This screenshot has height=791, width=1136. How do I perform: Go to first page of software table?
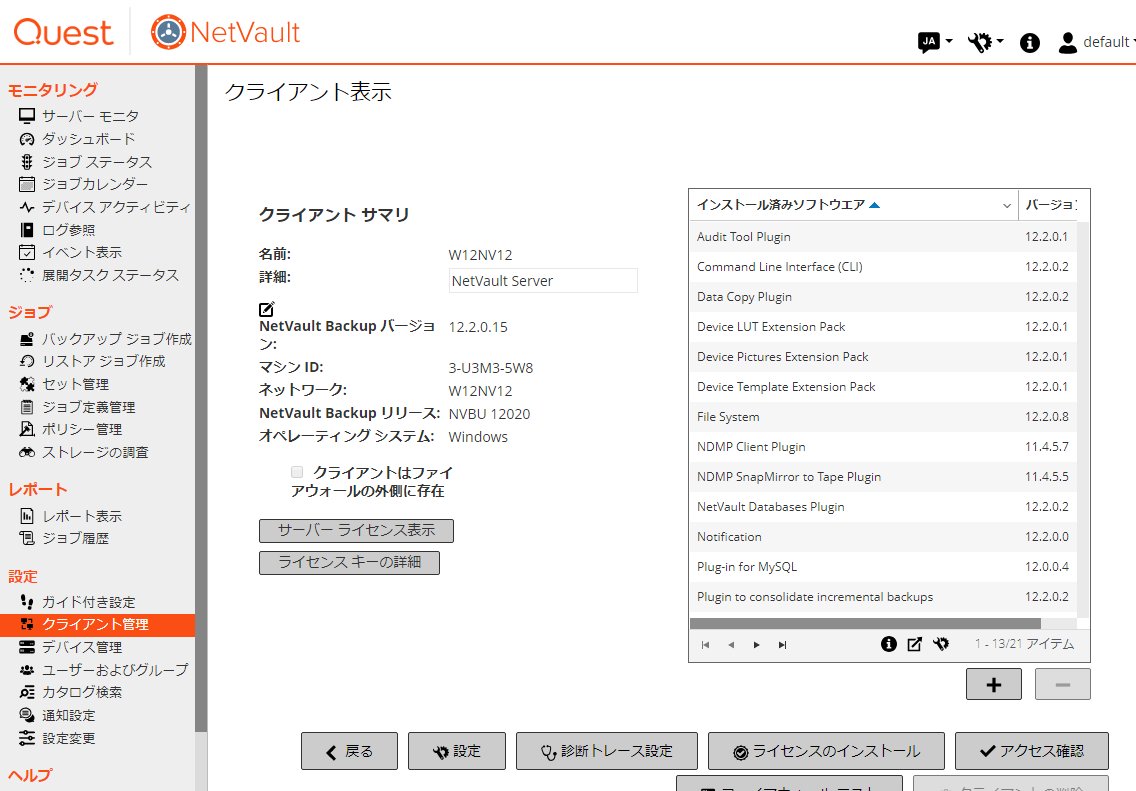click(x=705, y=645)
